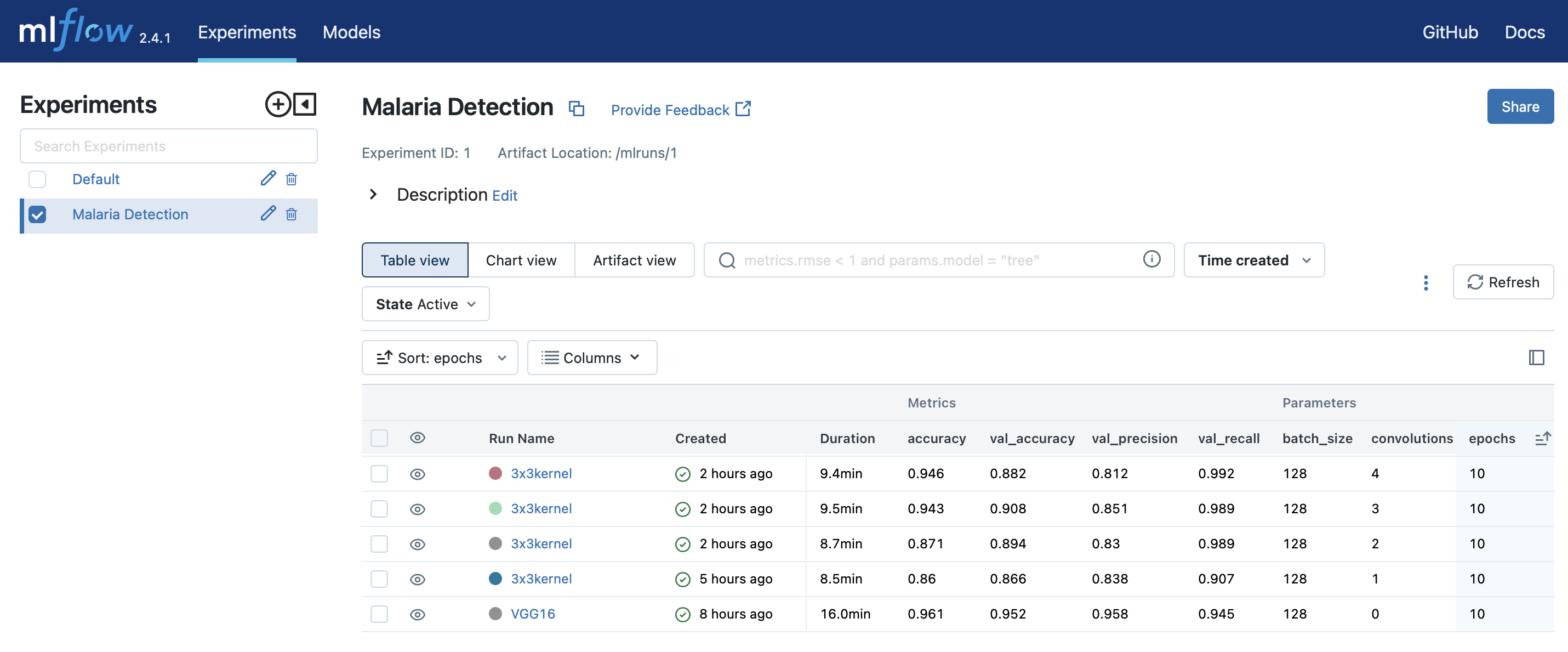Screen dimensions: 1568x652
Task: Switch to the Models tab
Action: (x=351, y=32)
